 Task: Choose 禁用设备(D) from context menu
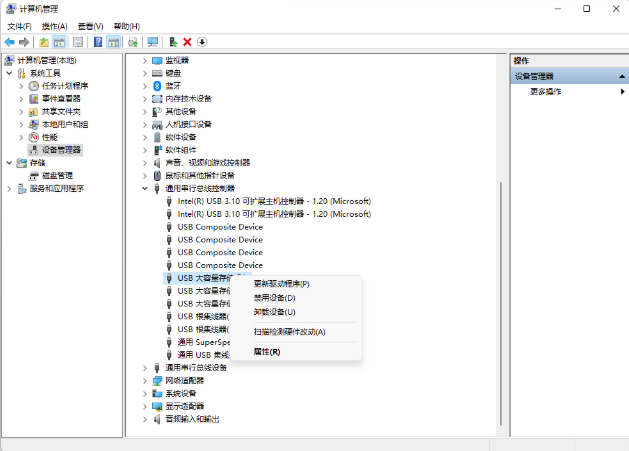pyautogui.click(x=274, y=298)
